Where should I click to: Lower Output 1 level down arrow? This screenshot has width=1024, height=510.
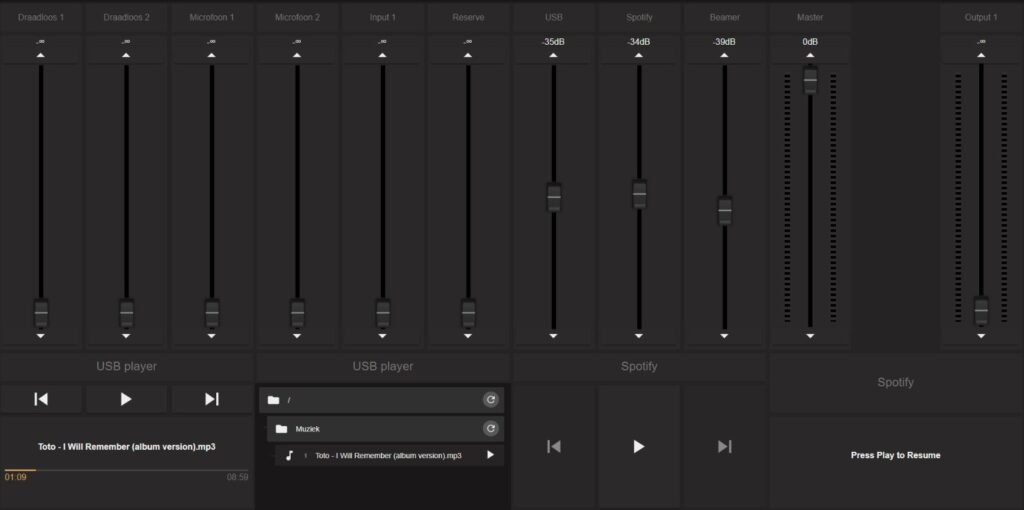pyautogui.click(x=981, y=336)
